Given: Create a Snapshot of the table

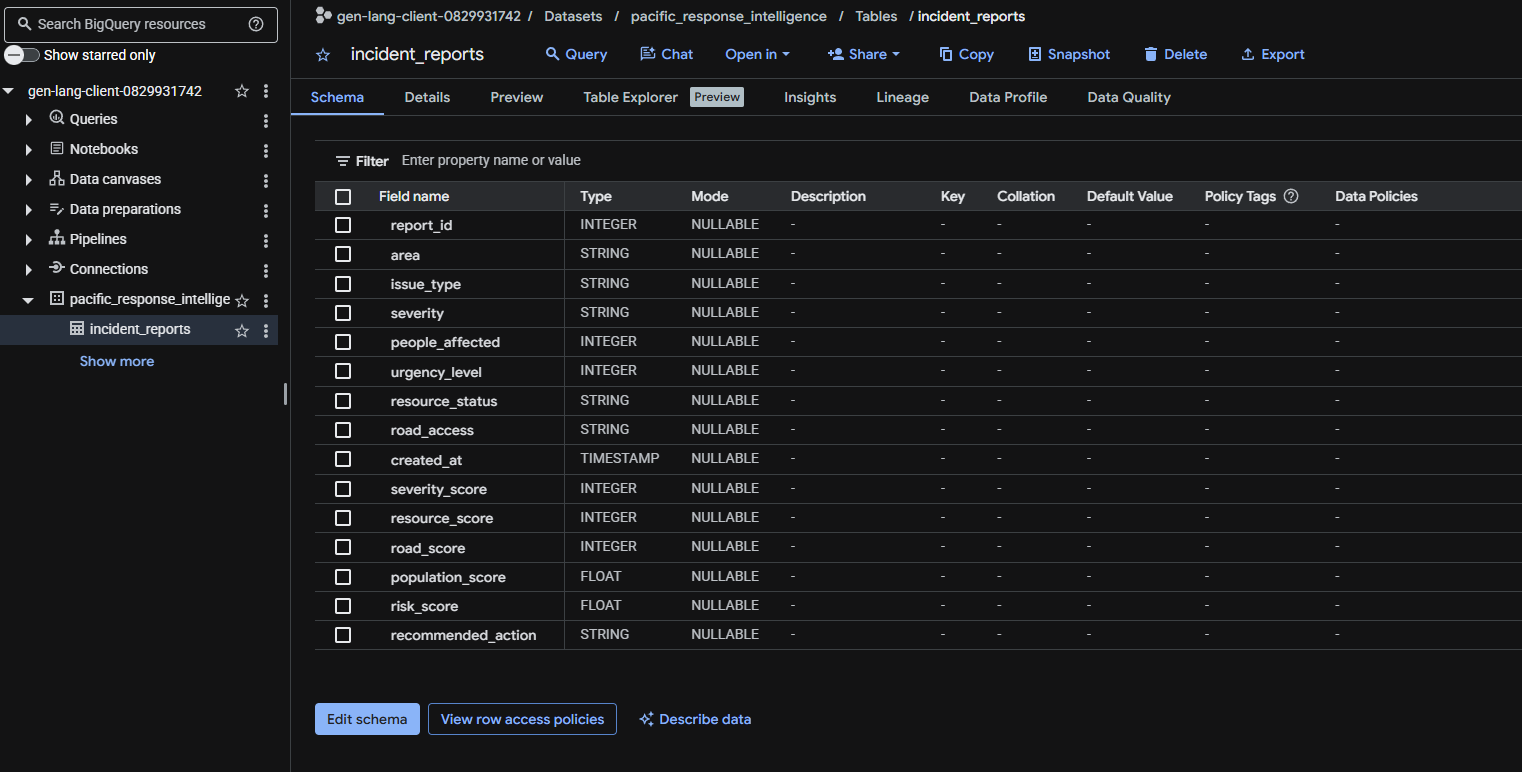Looking at the screenshot, I should [x=1069, y=54].
